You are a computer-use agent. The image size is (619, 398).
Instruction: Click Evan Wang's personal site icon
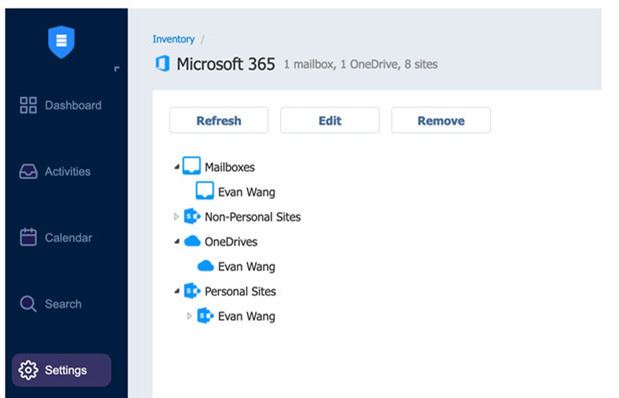coord(205,315)
